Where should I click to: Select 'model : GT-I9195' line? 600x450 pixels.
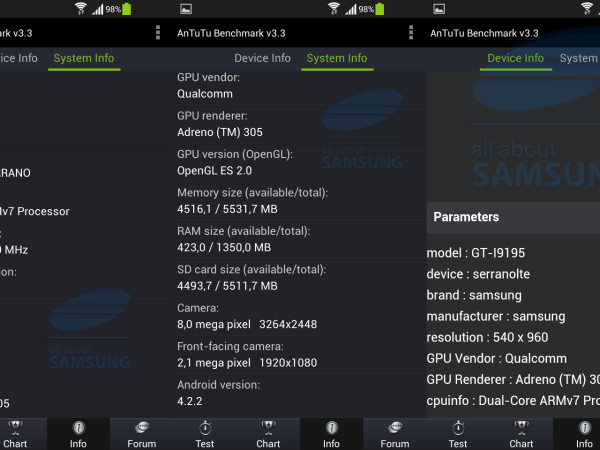(x=476, y=253)
